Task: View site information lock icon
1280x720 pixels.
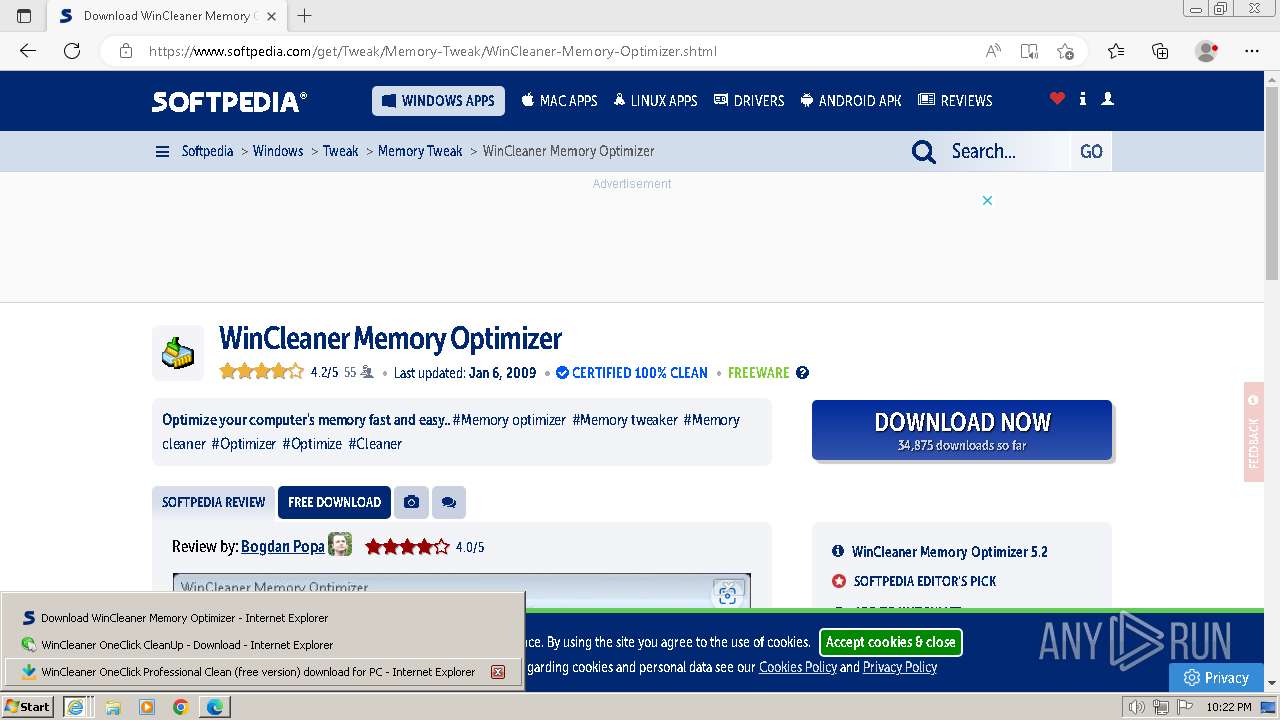Action: tap(126, 51)
